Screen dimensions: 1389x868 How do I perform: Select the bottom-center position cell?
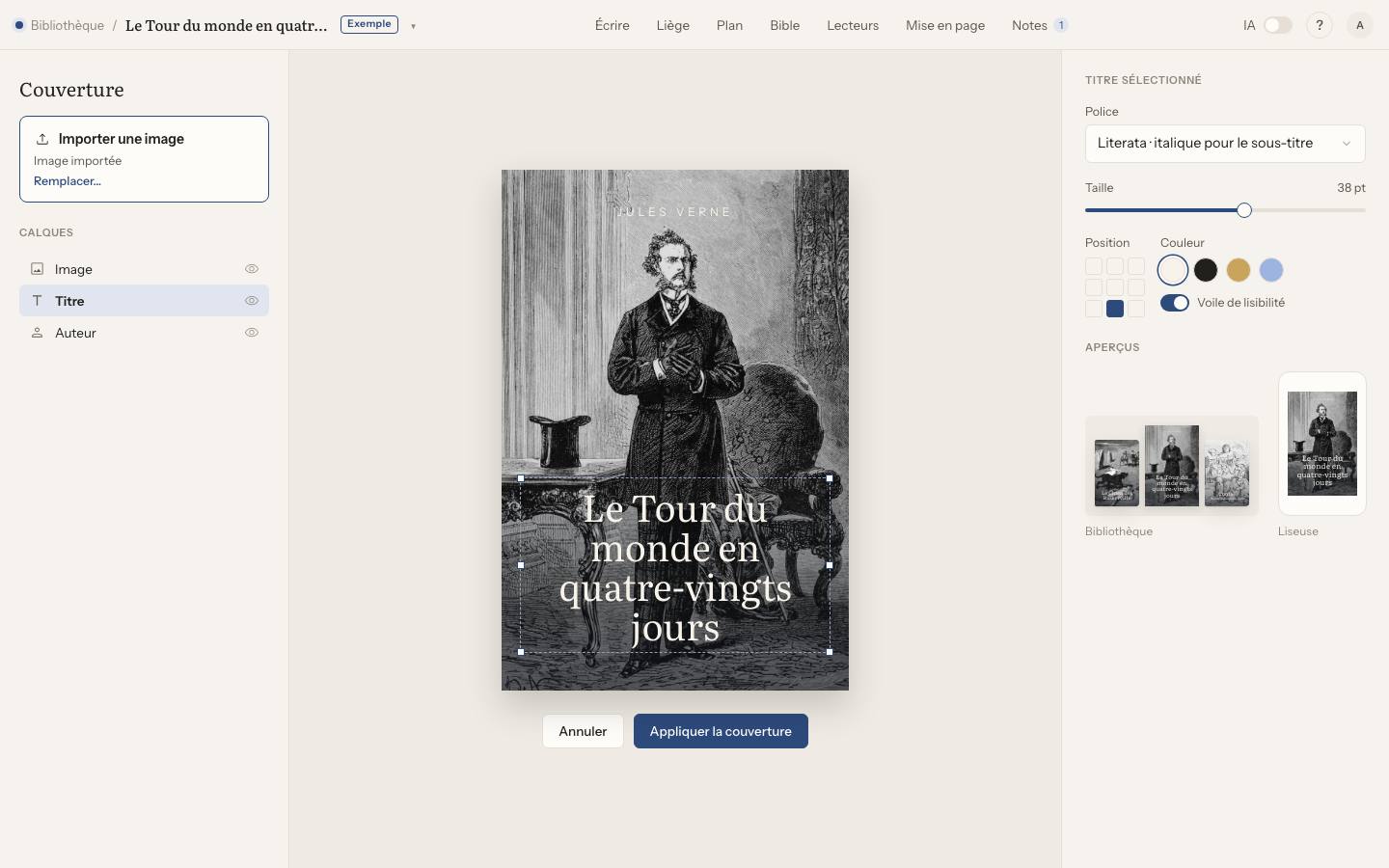pyautogui.click(x=1115, y=309)
